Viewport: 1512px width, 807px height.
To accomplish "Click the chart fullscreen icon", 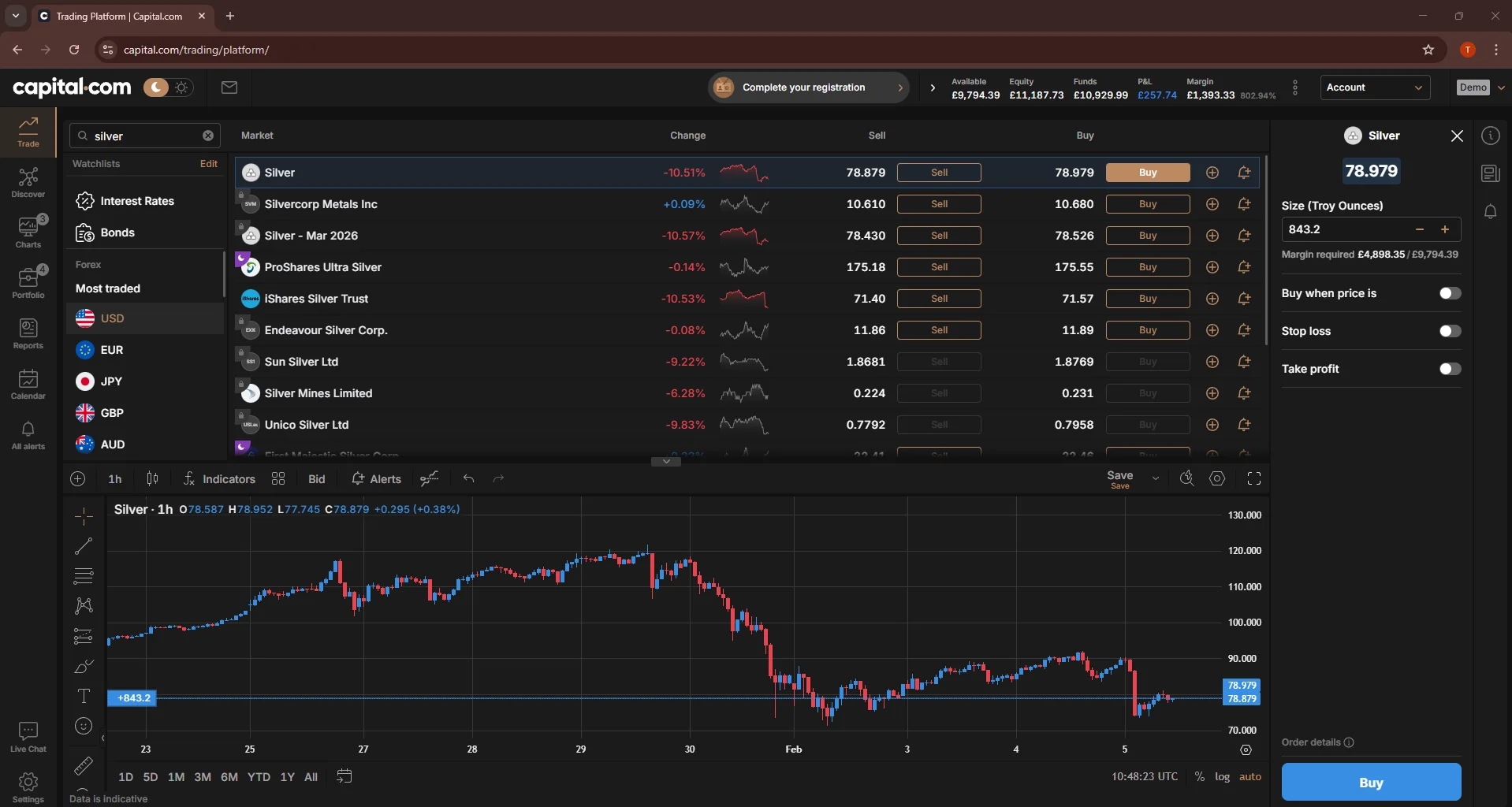I will 1253,478.
